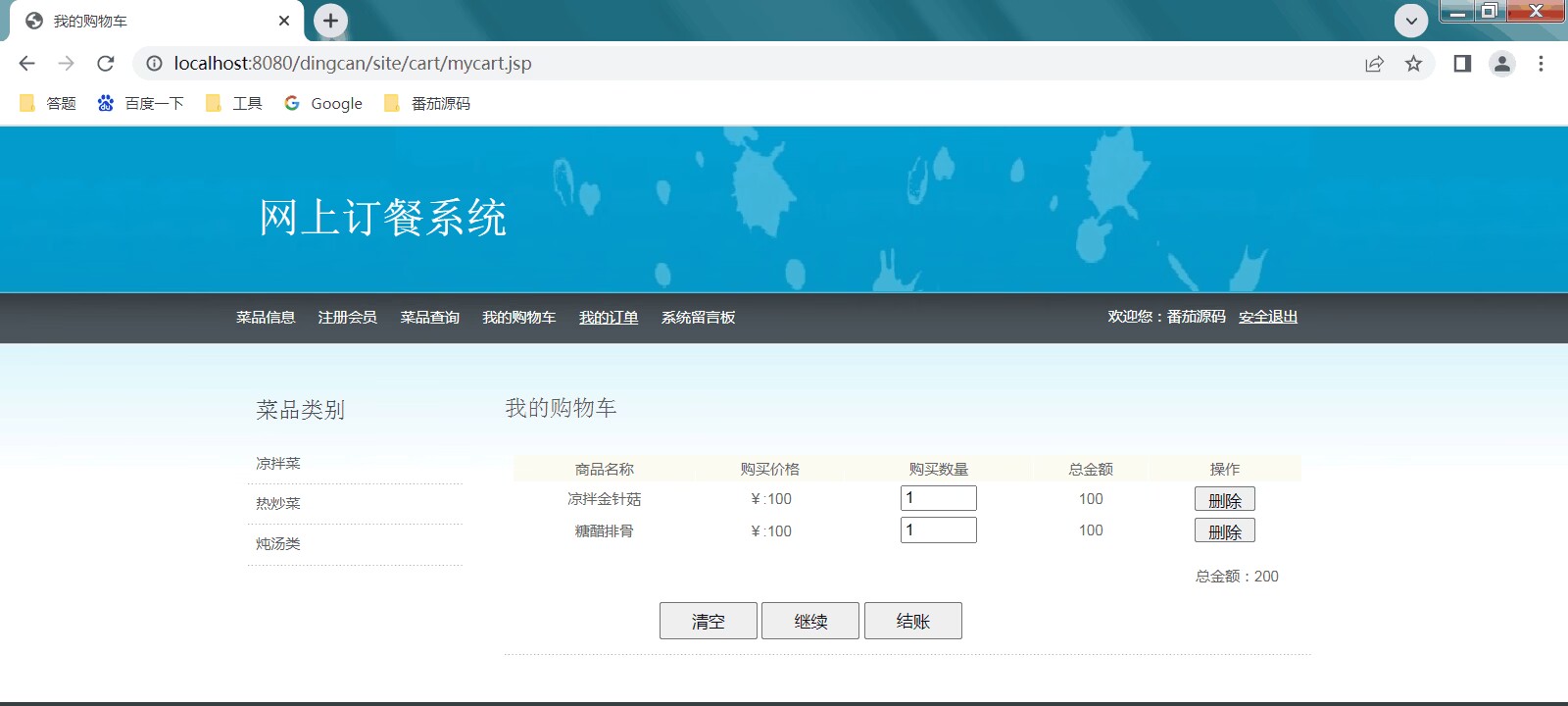Click 购买价格 column header
This screenshot has width=1568, height=706.
coord(770,470)
